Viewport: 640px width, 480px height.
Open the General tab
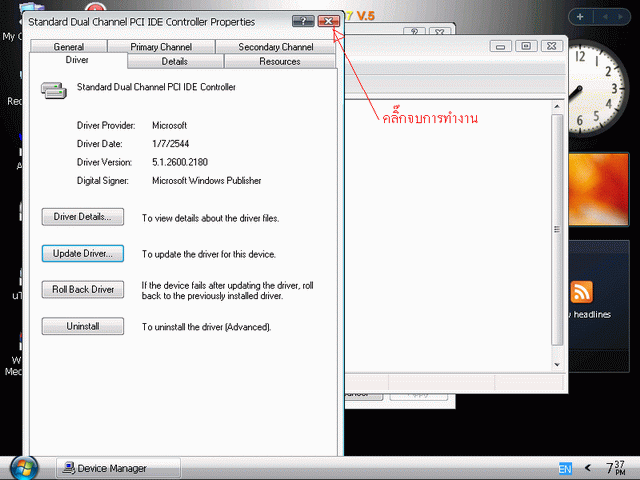[69, 47]
